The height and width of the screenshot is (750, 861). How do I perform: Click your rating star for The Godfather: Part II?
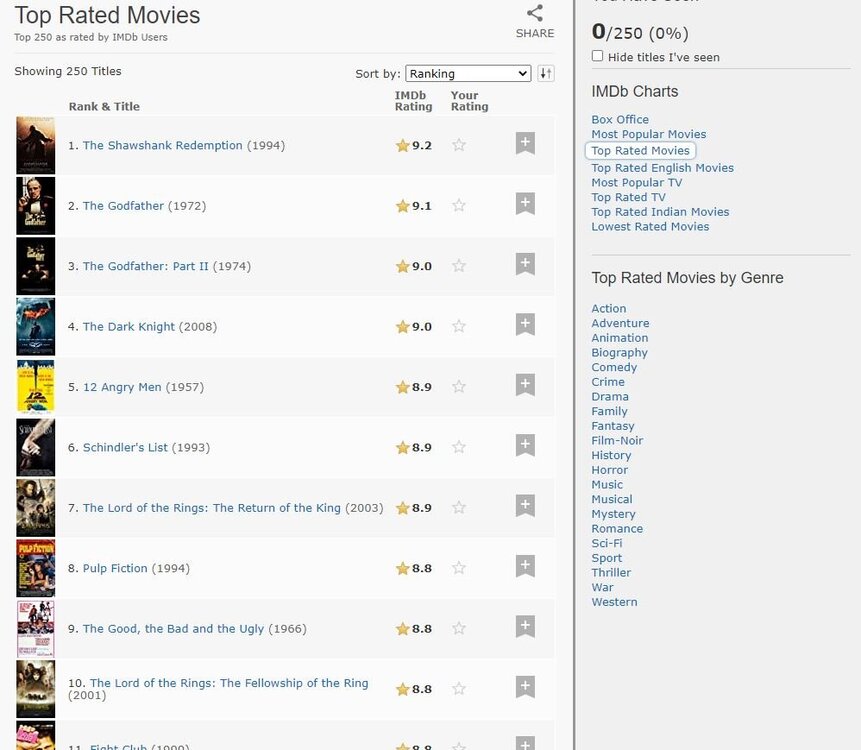click(459, 266)
